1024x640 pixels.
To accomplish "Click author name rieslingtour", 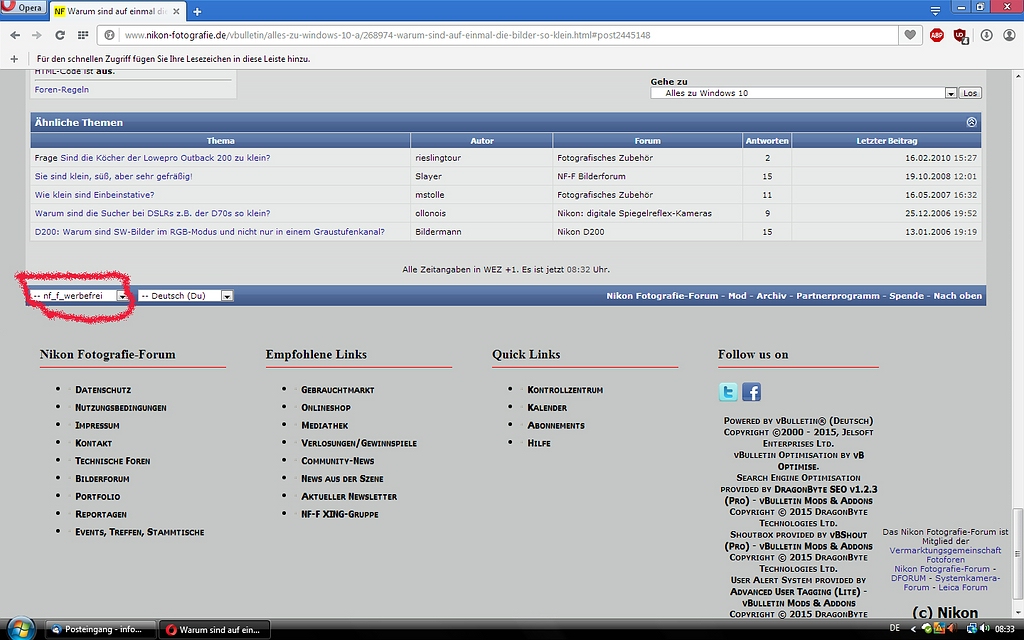I will pos(438,158).
